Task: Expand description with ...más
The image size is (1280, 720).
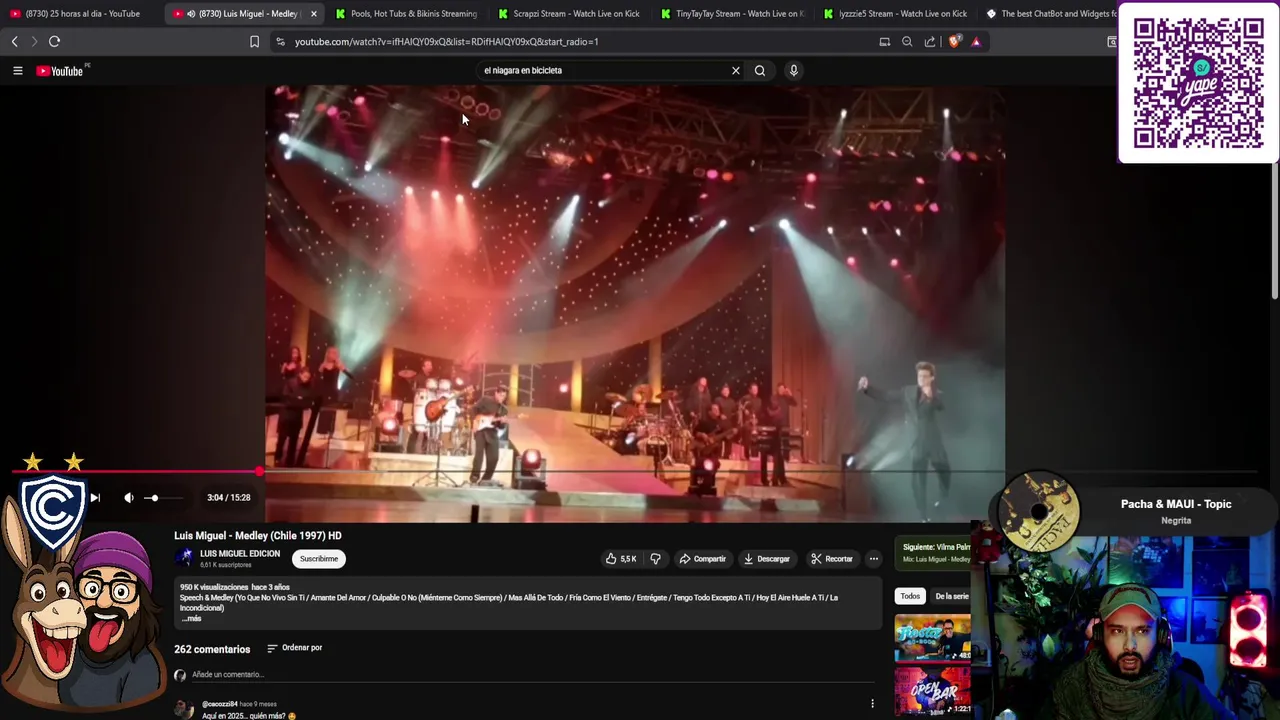Action: 191,618
